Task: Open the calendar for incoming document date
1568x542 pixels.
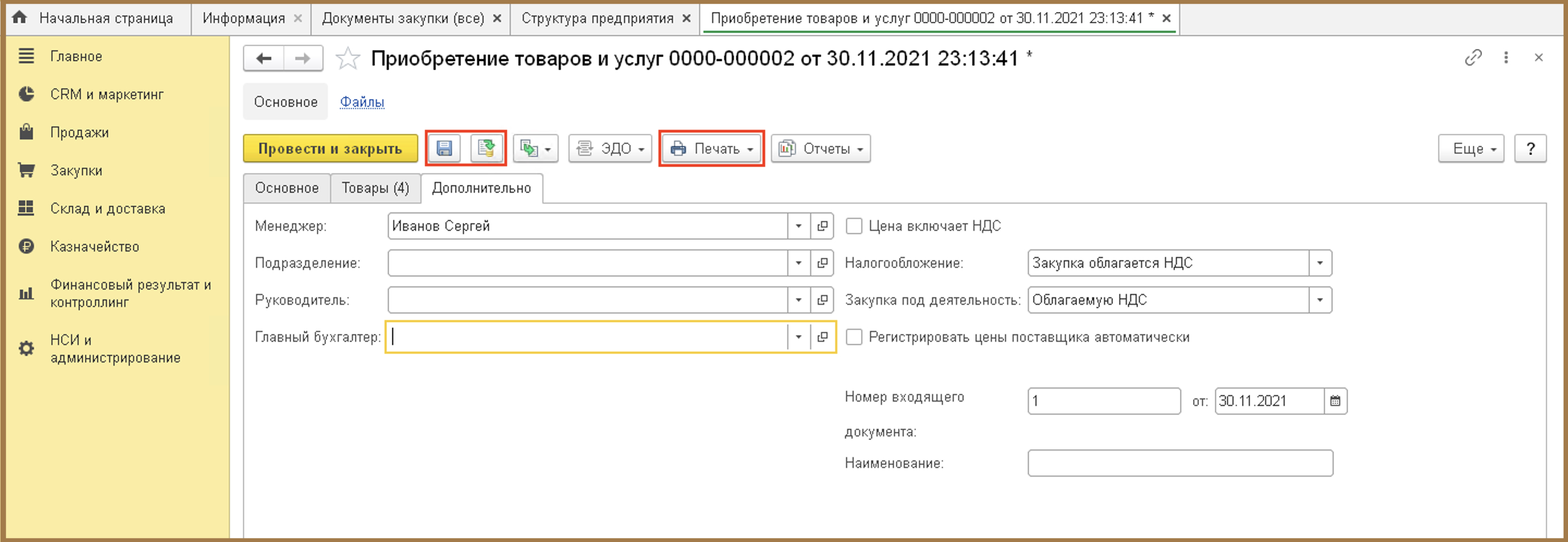Action: coord(1336,401)
